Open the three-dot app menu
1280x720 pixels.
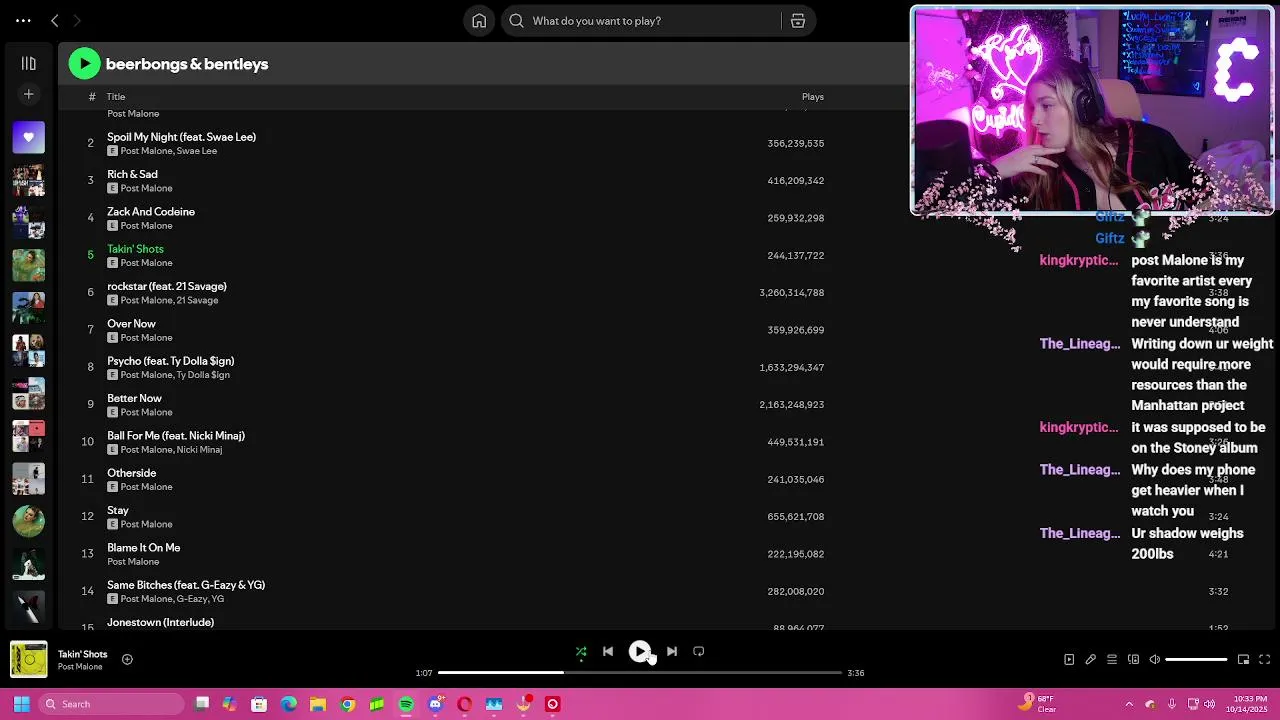[23, 20]
